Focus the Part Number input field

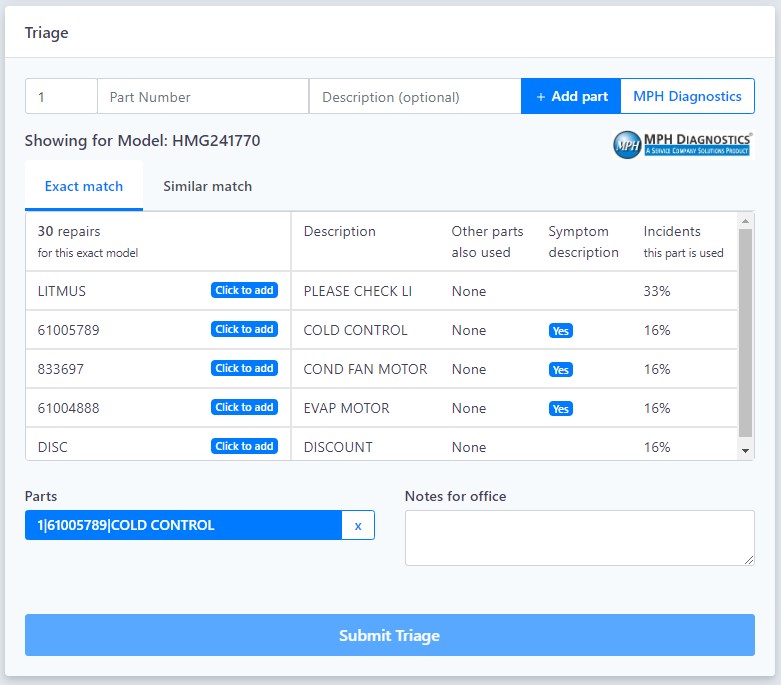(203, 96)
